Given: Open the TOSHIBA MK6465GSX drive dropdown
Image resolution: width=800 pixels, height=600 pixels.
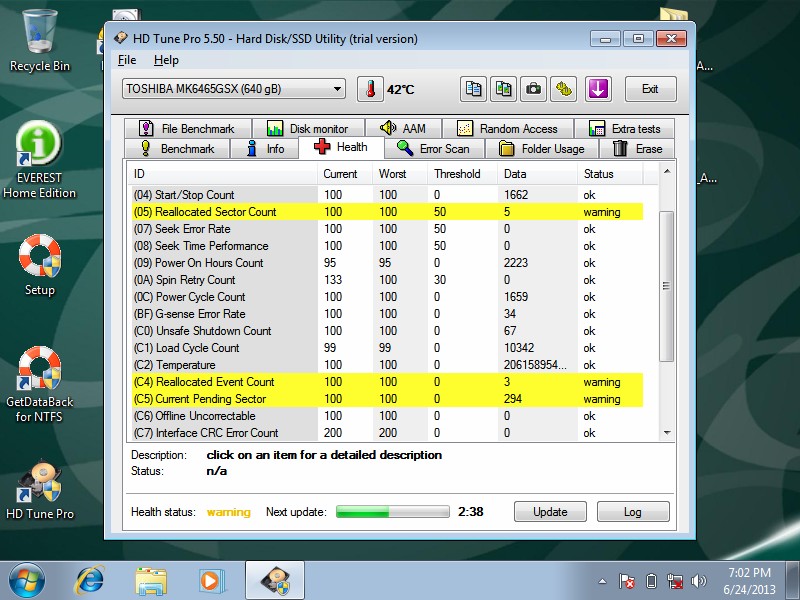Looking at the screenshot, I should (234, 89).
